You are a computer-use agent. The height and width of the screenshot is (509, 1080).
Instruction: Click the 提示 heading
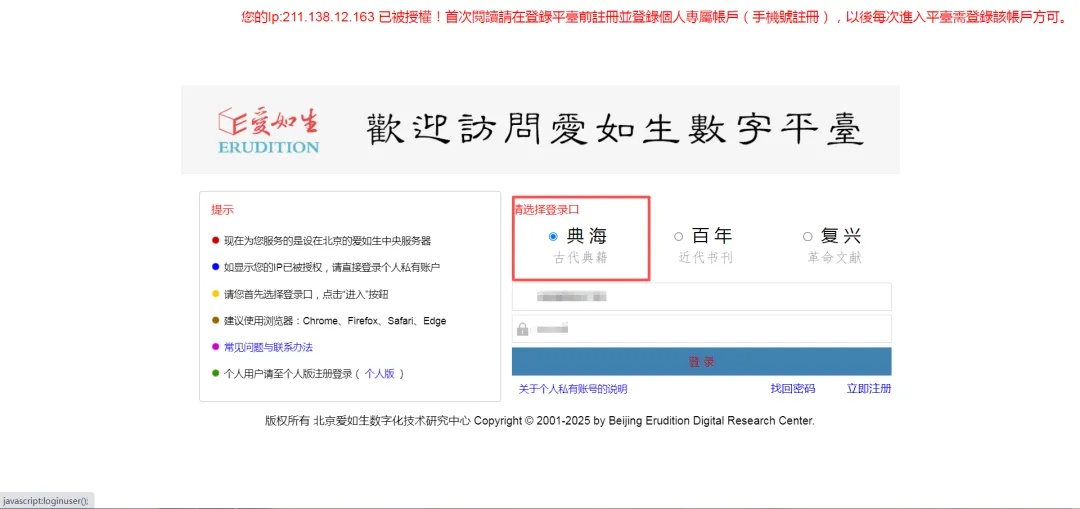(x=222, y=210)
